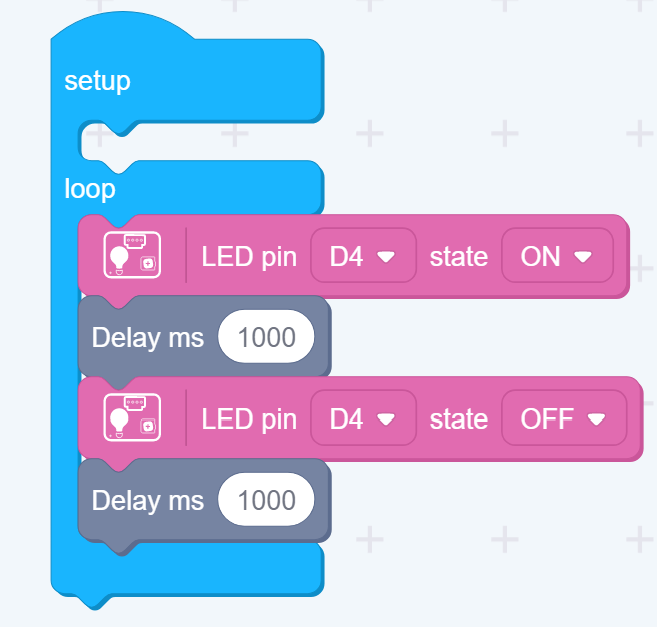The width and height of the screenshot is (657, 627).
Task: Edit the second Delay ms 1000 value
Action: point(266,500)
